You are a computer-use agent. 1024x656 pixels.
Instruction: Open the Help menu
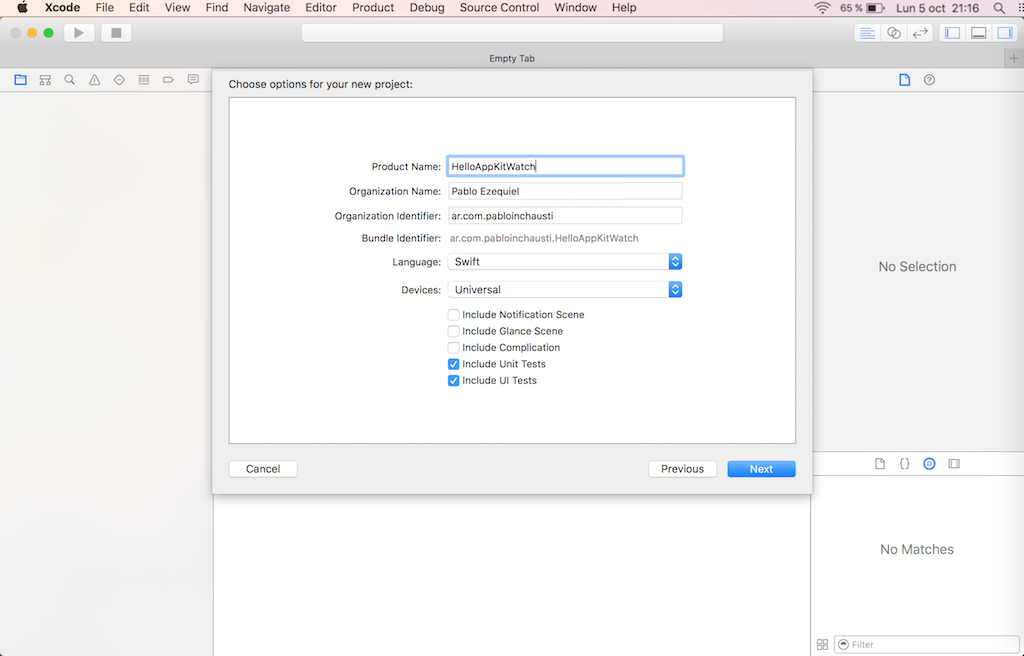(624, 8)
